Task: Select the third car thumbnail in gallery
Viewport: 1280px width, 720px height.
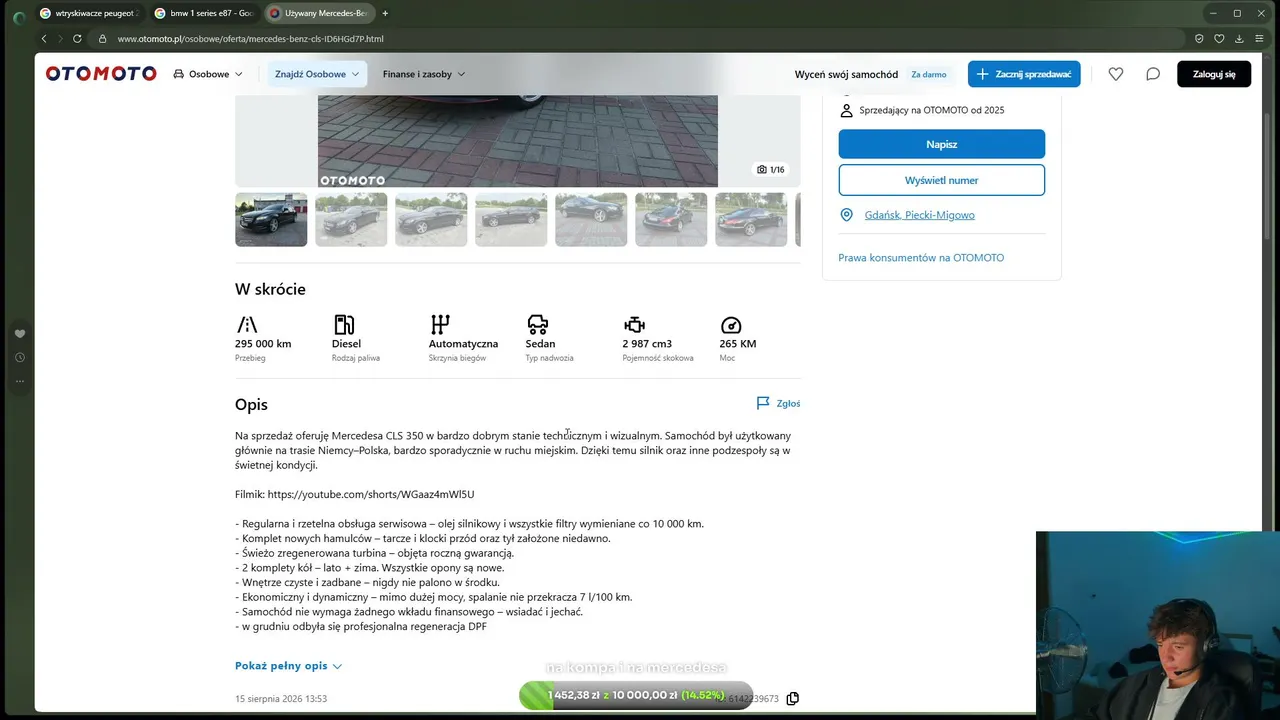Action: [x=431, y=219]
